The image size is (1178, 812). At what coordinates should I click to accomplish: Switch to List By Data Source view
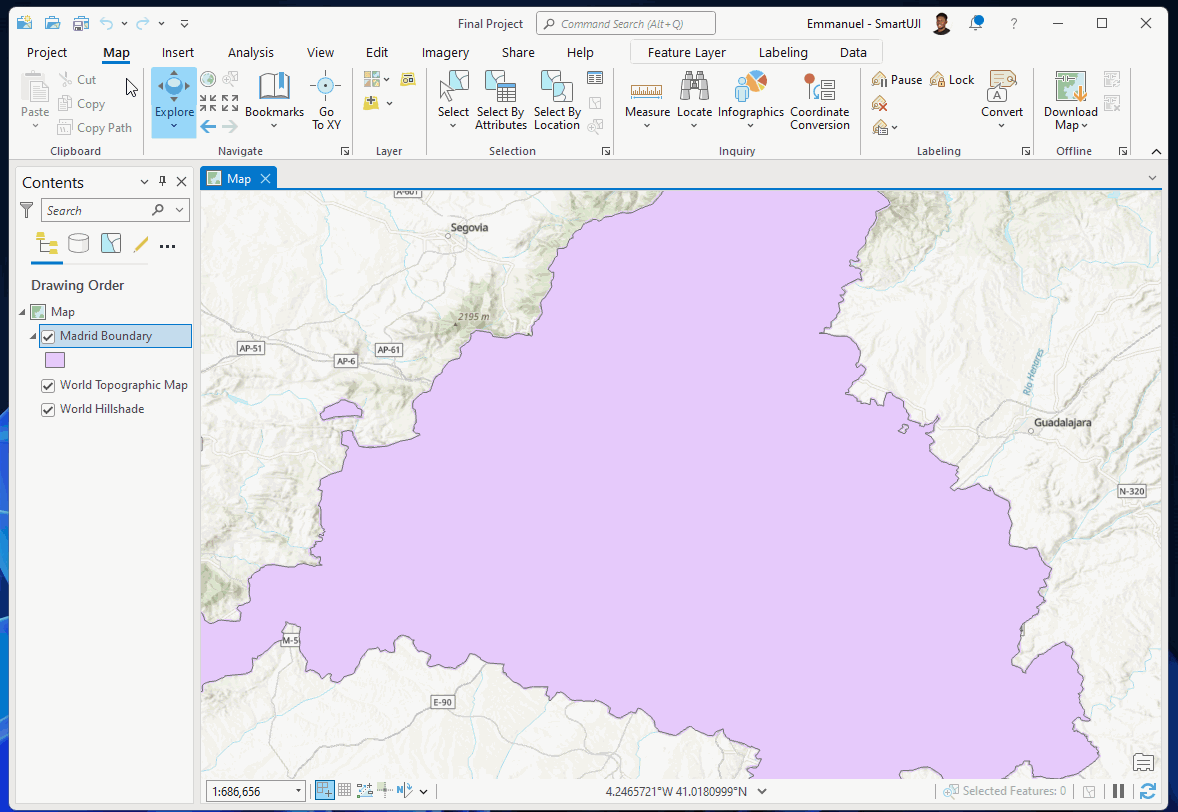pyautogui.click(x=78, y=244)
